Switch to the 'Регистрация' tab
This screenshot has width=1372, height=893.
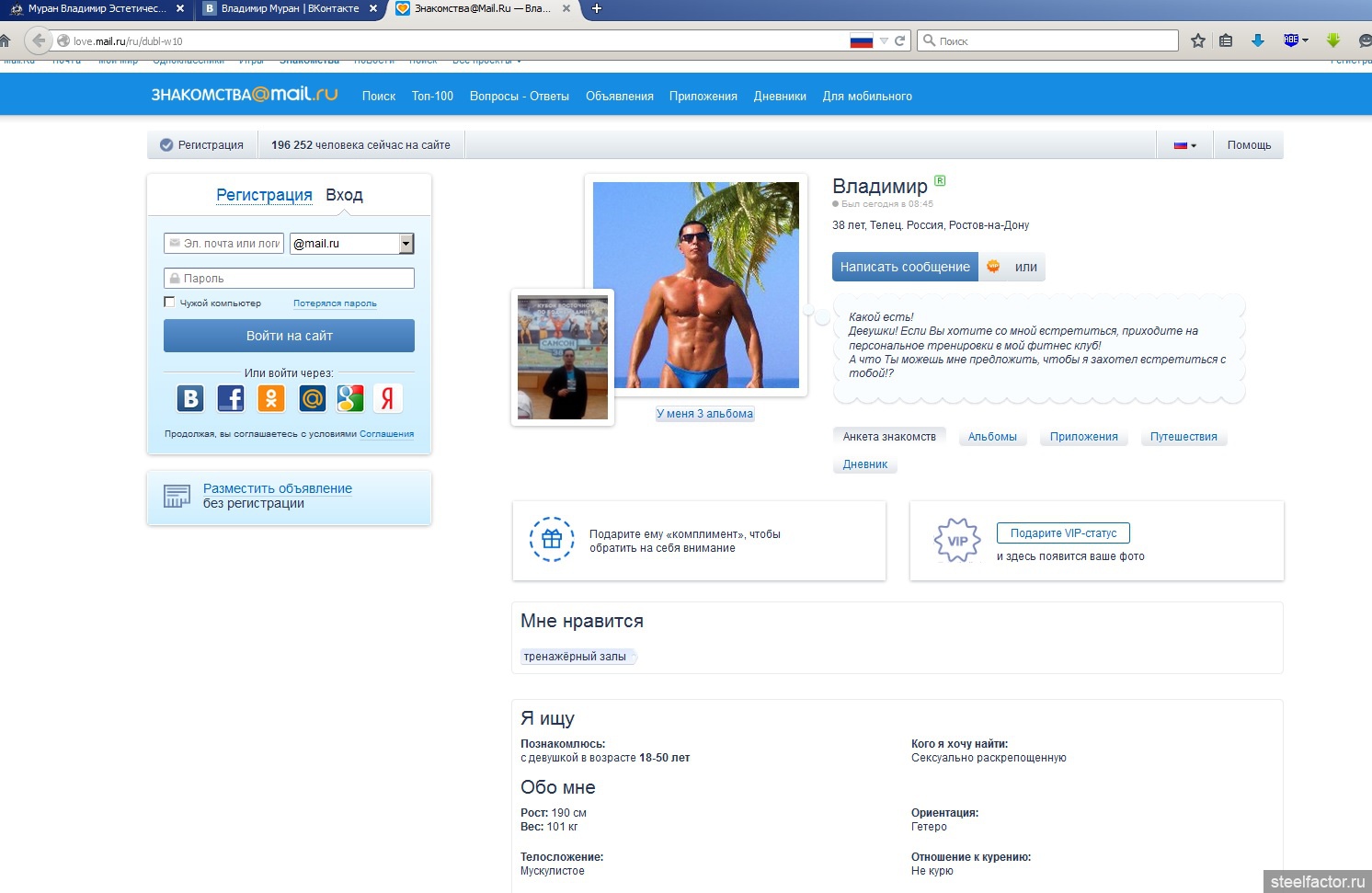[x=264, y=195]
